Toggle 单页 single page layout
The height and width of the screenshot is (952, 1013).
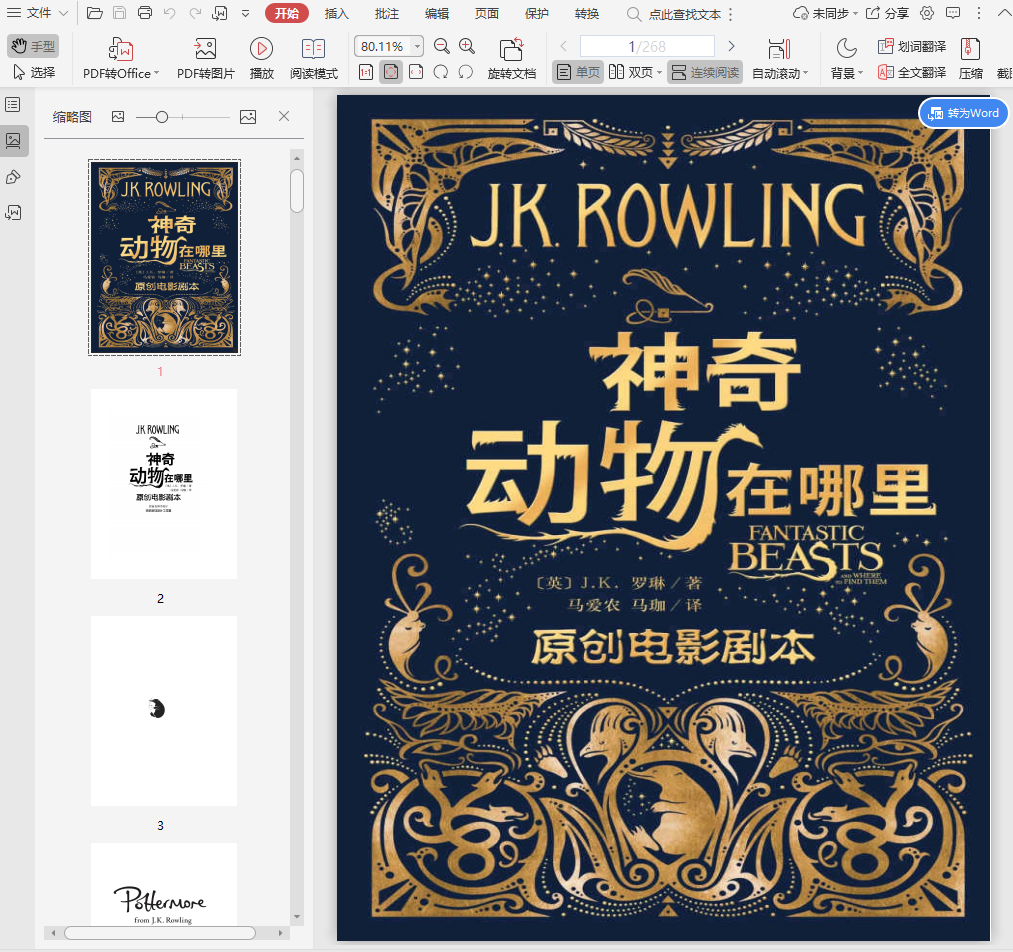pos(578,72)
